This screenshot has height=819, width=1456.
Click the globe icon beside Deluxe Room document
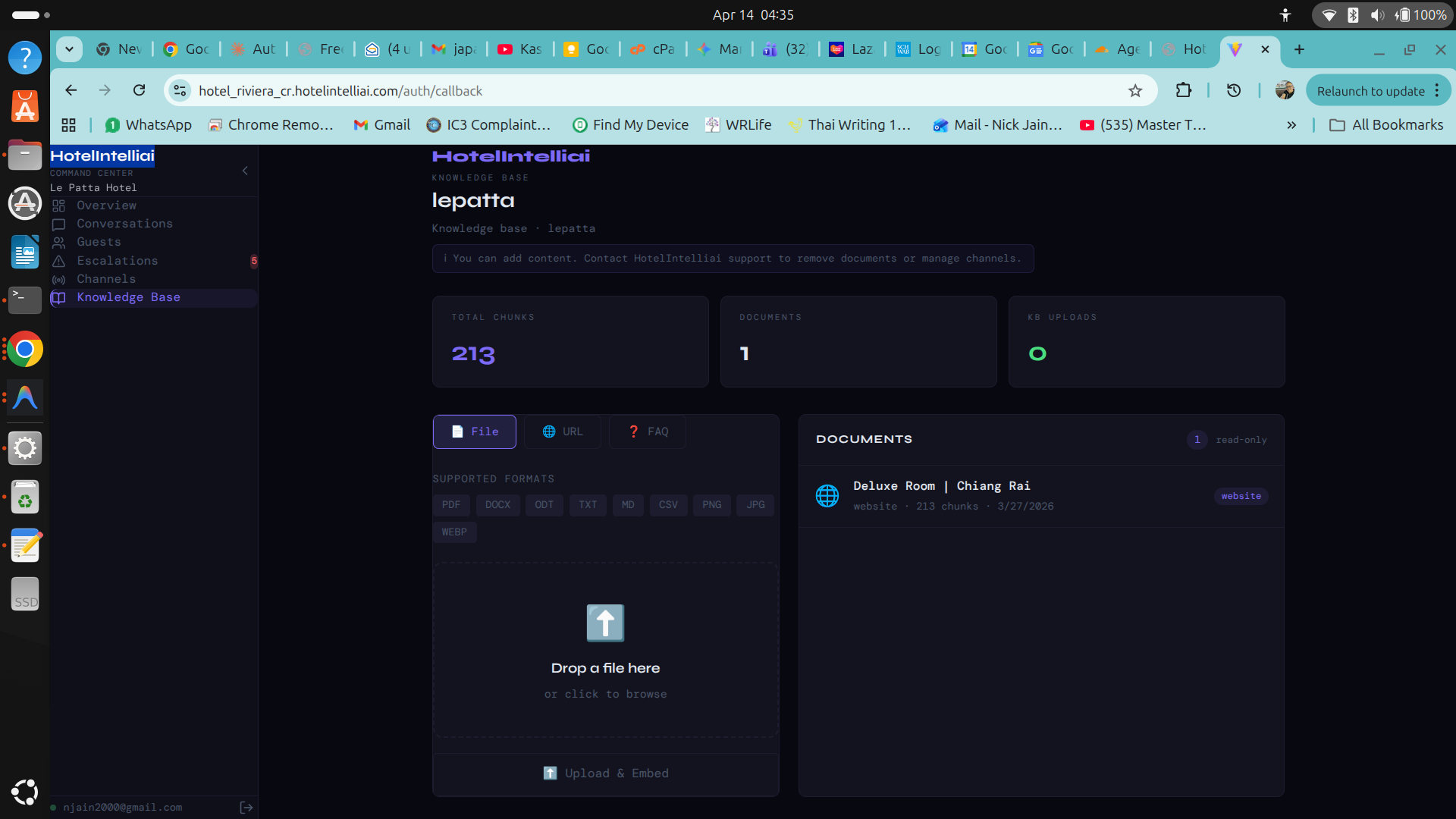827,496
